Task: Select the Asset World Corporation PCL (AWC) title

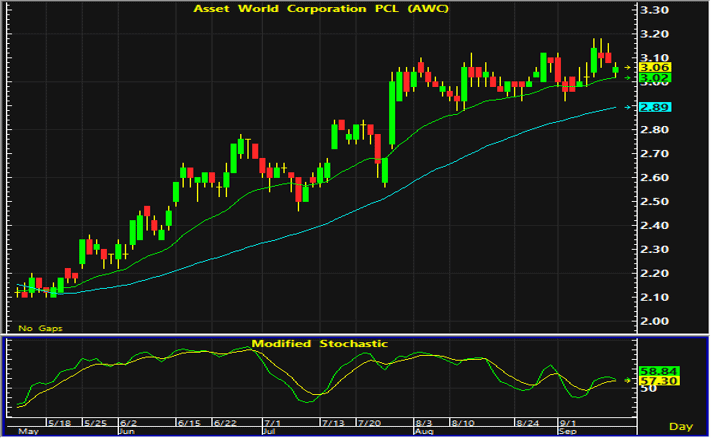Action: coord(321,9)
